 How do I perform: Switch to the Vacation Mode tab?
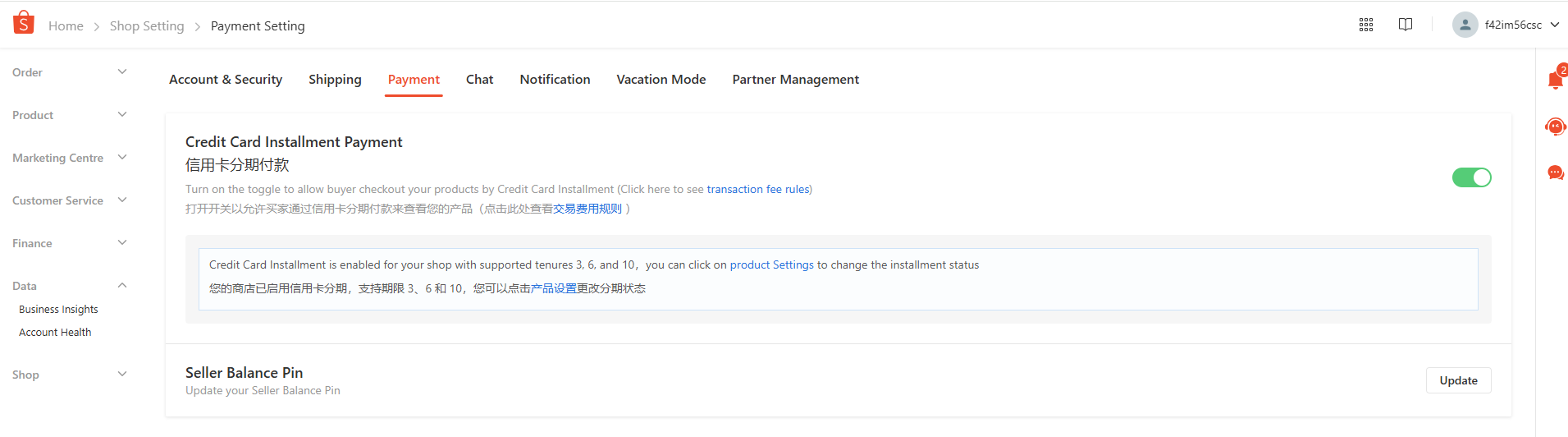coord(661,80)
